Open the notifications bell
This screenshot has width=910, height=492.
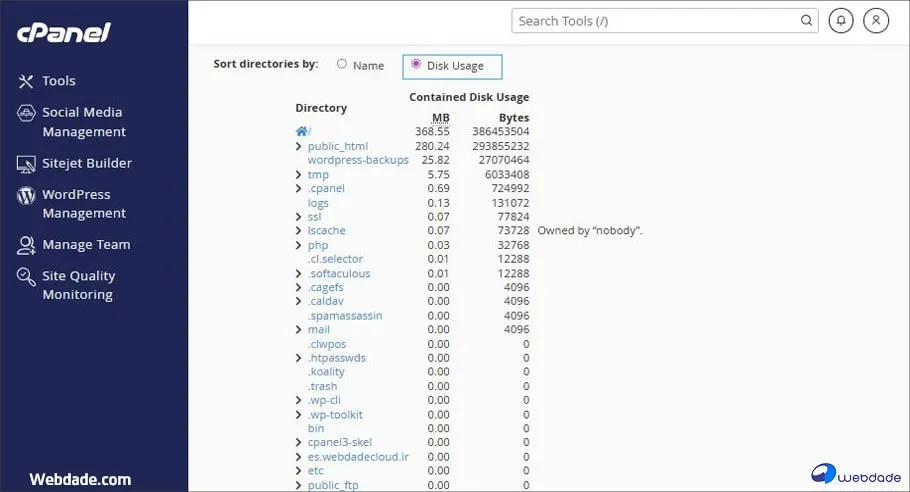pos(841,21)
